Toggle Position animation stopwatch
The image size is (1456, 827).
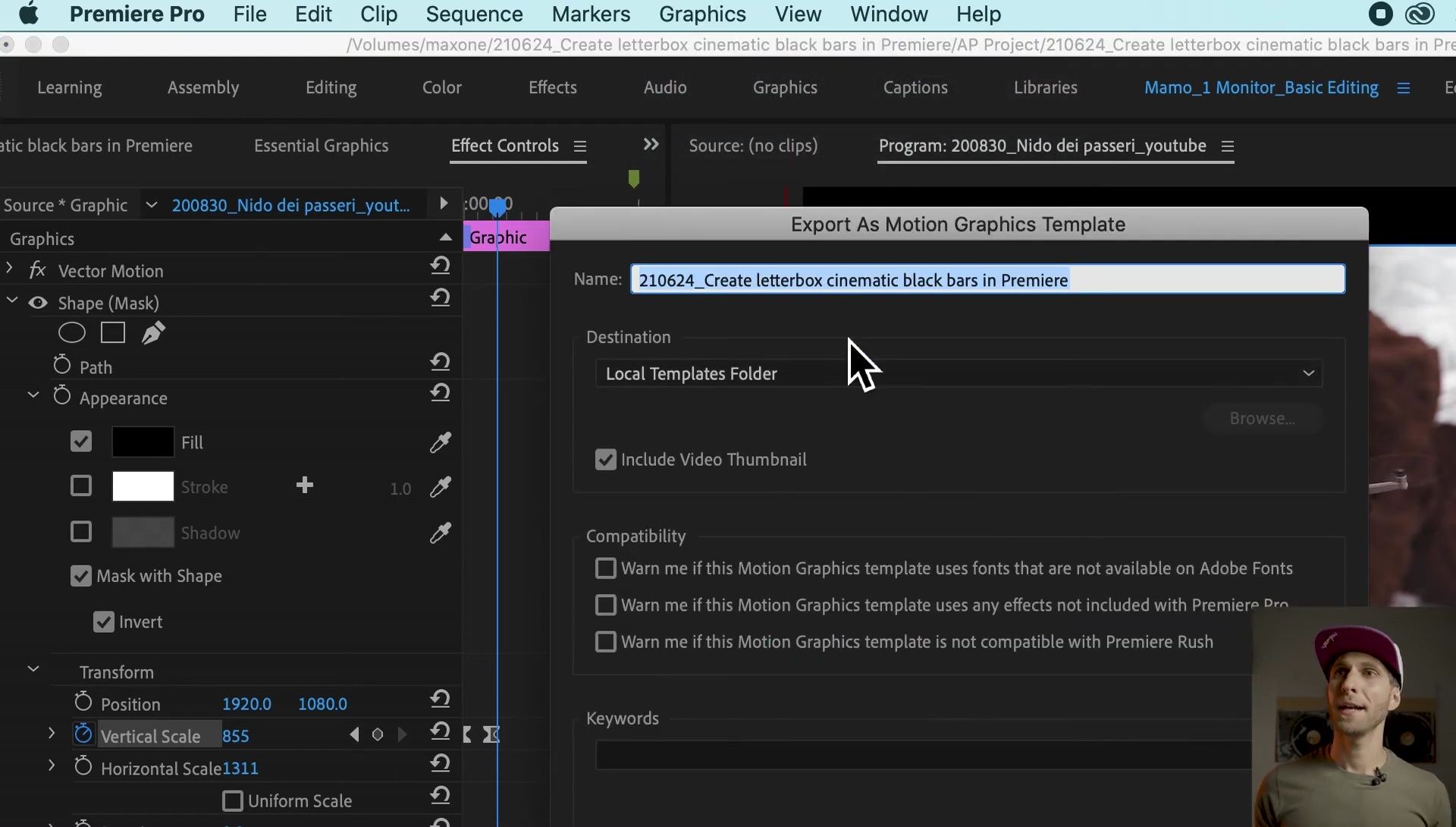pos(83,702)
